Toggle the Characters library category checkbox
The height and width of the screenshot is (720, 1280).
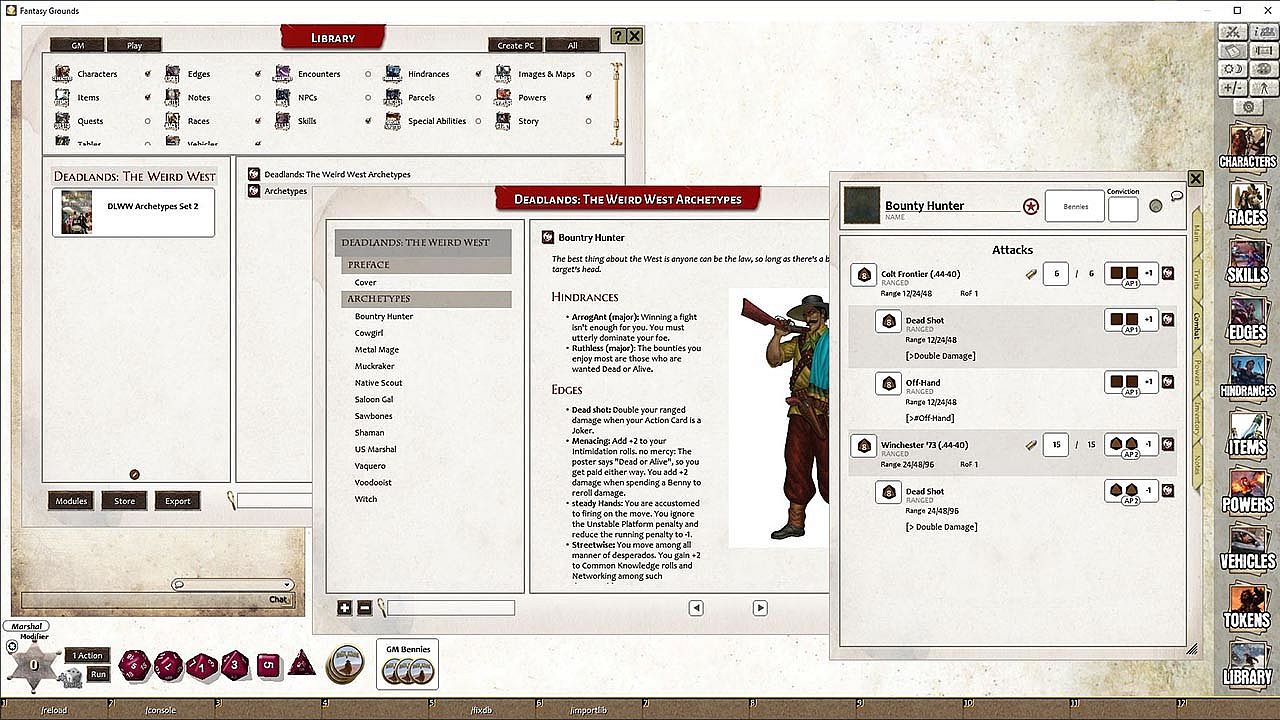148,74
